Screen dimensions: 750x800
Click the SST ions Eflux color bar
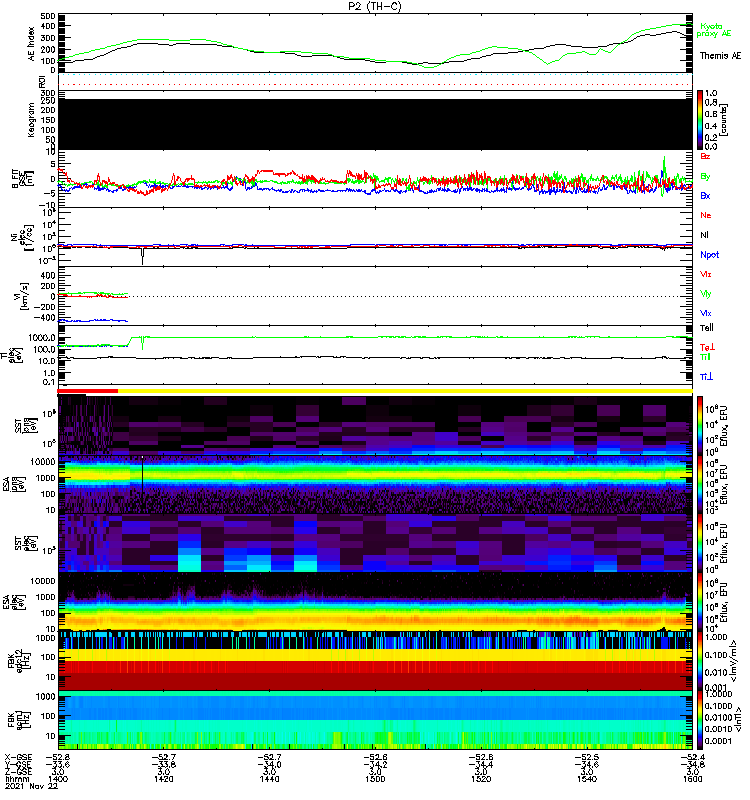700,426
